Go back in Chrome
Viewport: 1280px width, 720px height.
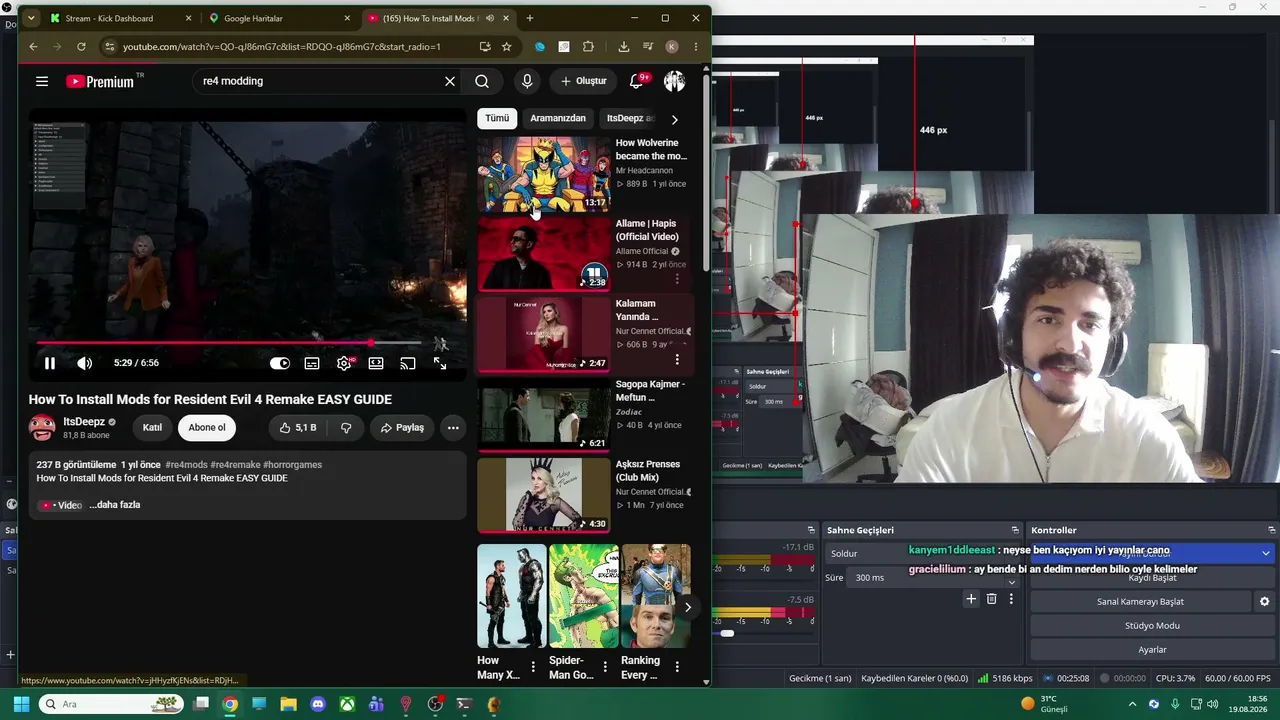tap(33, 46)
